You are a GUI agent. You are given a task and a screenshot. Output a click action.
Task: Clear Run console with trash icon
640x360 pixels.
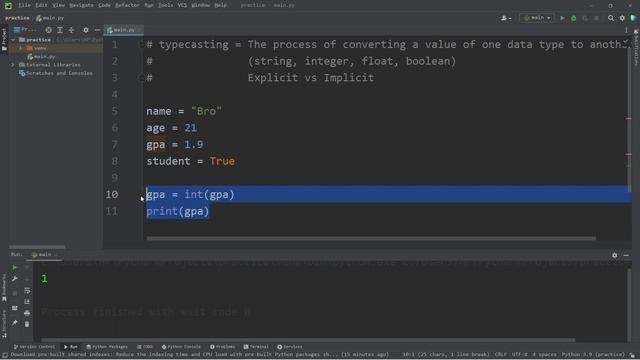point(27,324)
